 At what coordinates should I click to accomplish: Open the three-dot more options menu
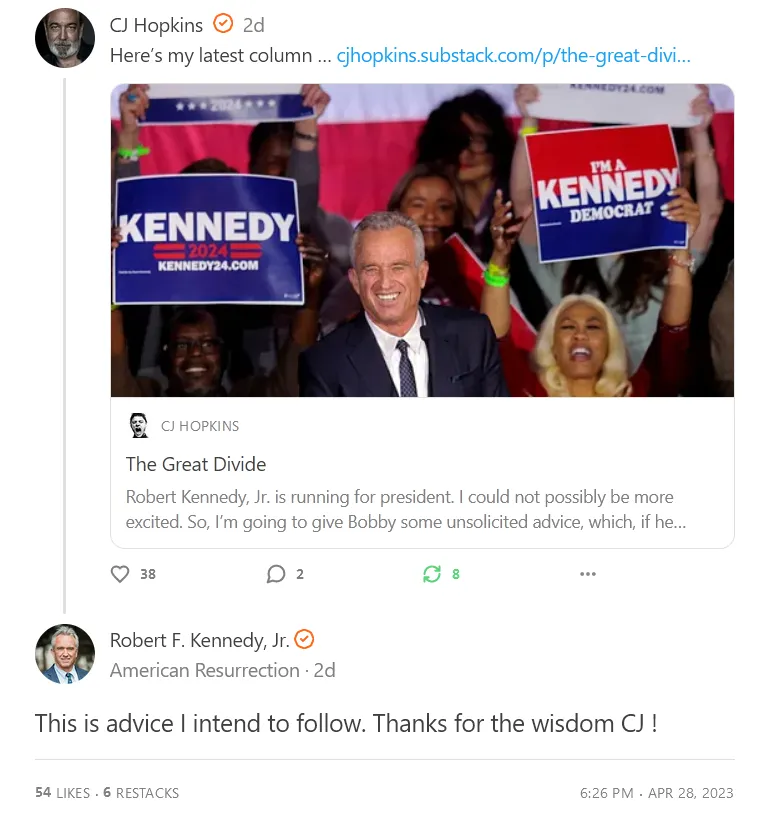coord(588,574)
